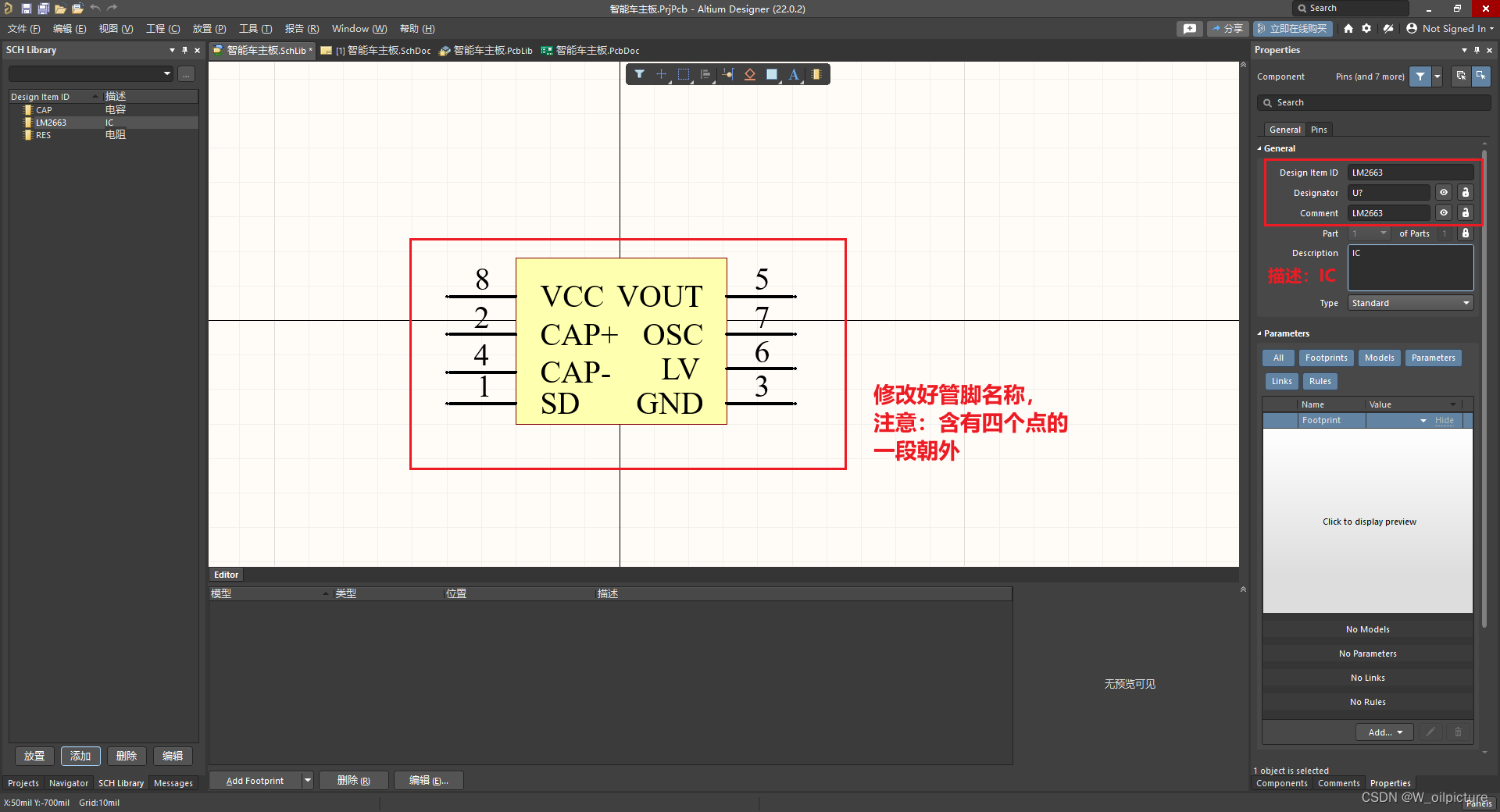Image resolution: width=1500 pixels, height=812 pixels.
Task: Click the Save All icon
Action: coord(43,9)
